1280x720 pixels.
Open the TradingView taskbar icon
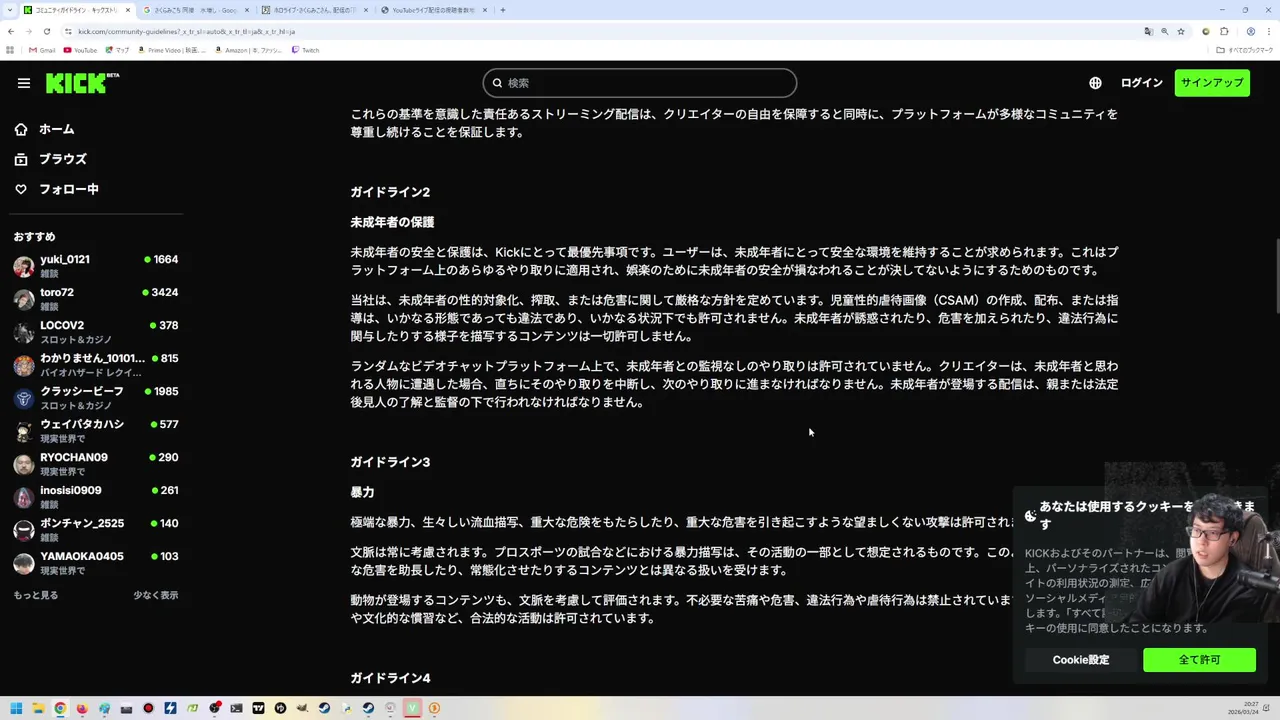[258, 708]
